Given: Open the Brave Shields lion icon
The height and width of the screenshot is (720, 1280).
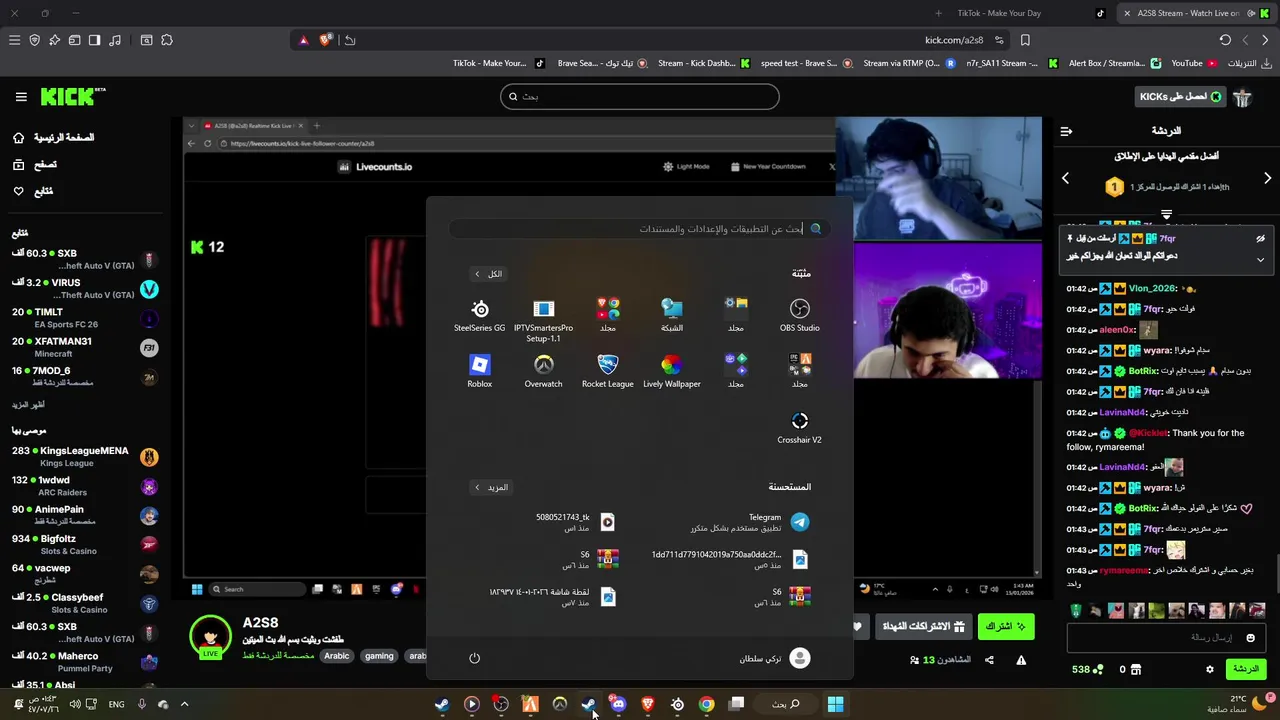Looking at the screenshot, I should [x=325, y=40].
